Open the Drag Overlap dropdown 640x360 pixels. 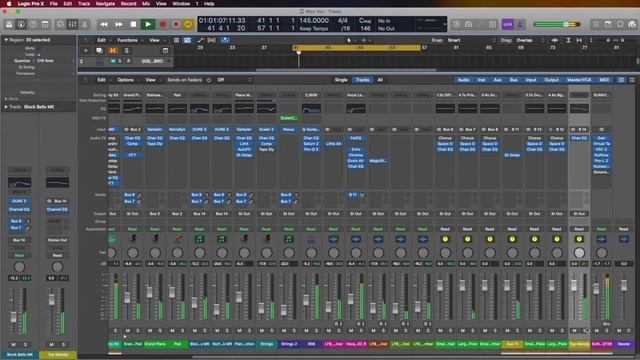point(530,40)
